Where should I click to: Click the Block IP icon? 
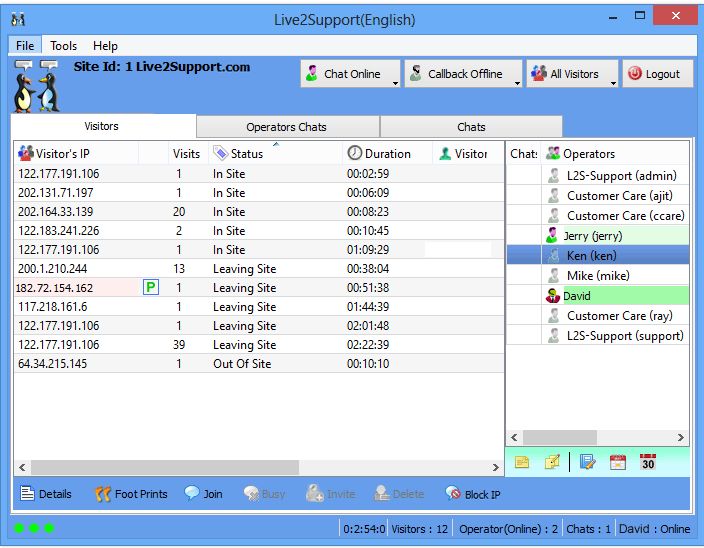coord(453,494)
